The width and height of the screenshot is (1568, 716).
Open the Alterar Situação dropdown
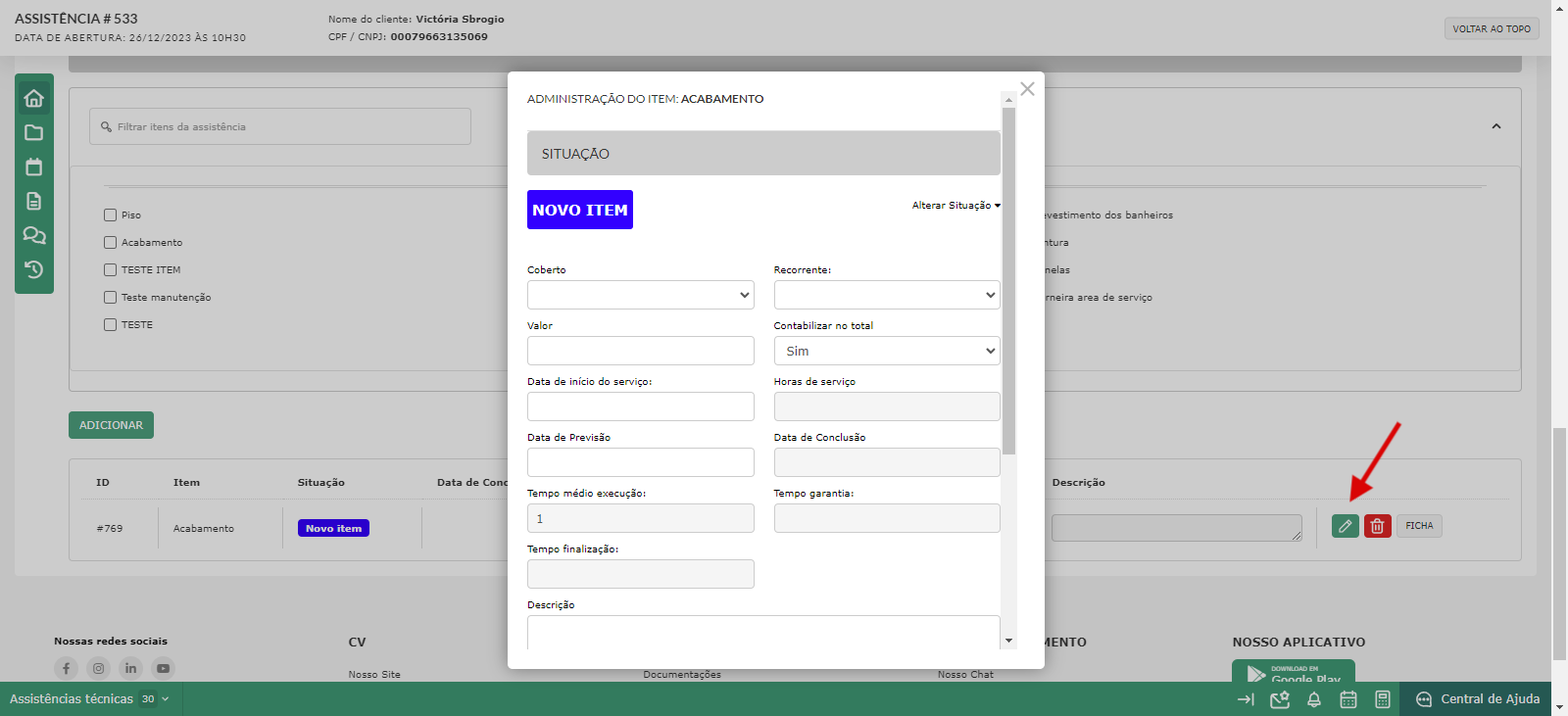[956, 206]
